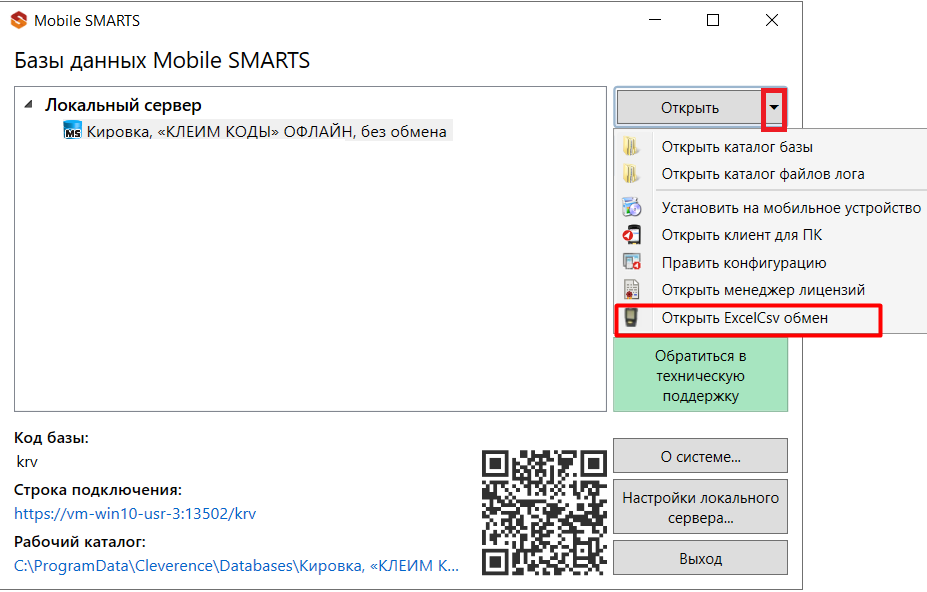The image size is (927, 592).
Task: Click the Код базы: label
Action: 51,438
